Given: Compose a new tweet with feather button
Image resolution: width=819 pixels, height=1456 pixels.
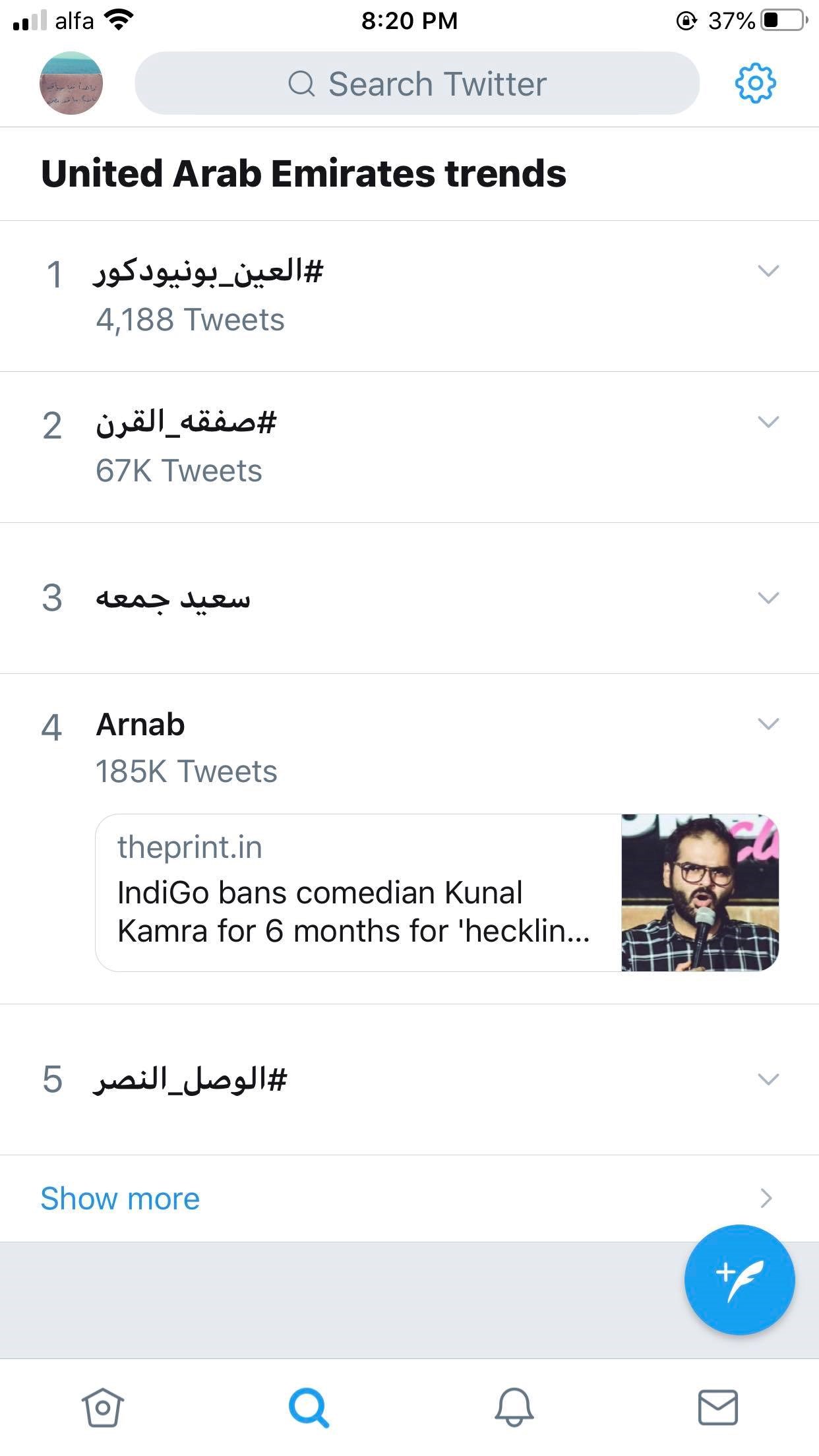Looking at the screenshot, I should [x=739, y=1279].
